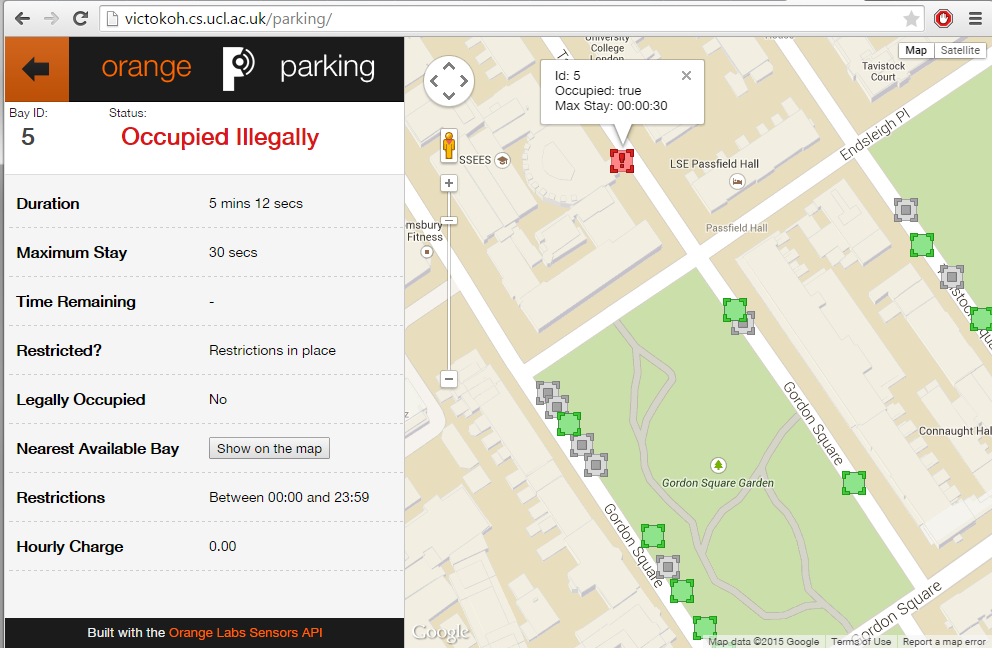
Task: Click Show on the map button
Action: 270,448
